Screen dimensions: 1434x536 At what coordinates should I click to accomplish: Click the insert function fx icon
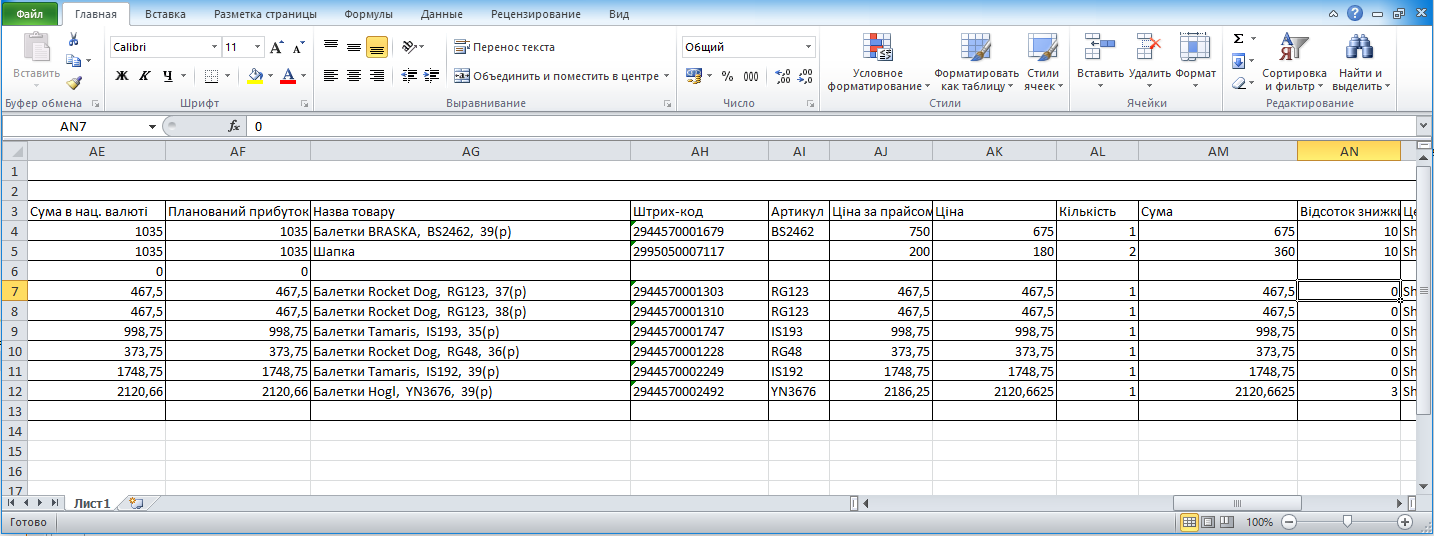point(234,127)
